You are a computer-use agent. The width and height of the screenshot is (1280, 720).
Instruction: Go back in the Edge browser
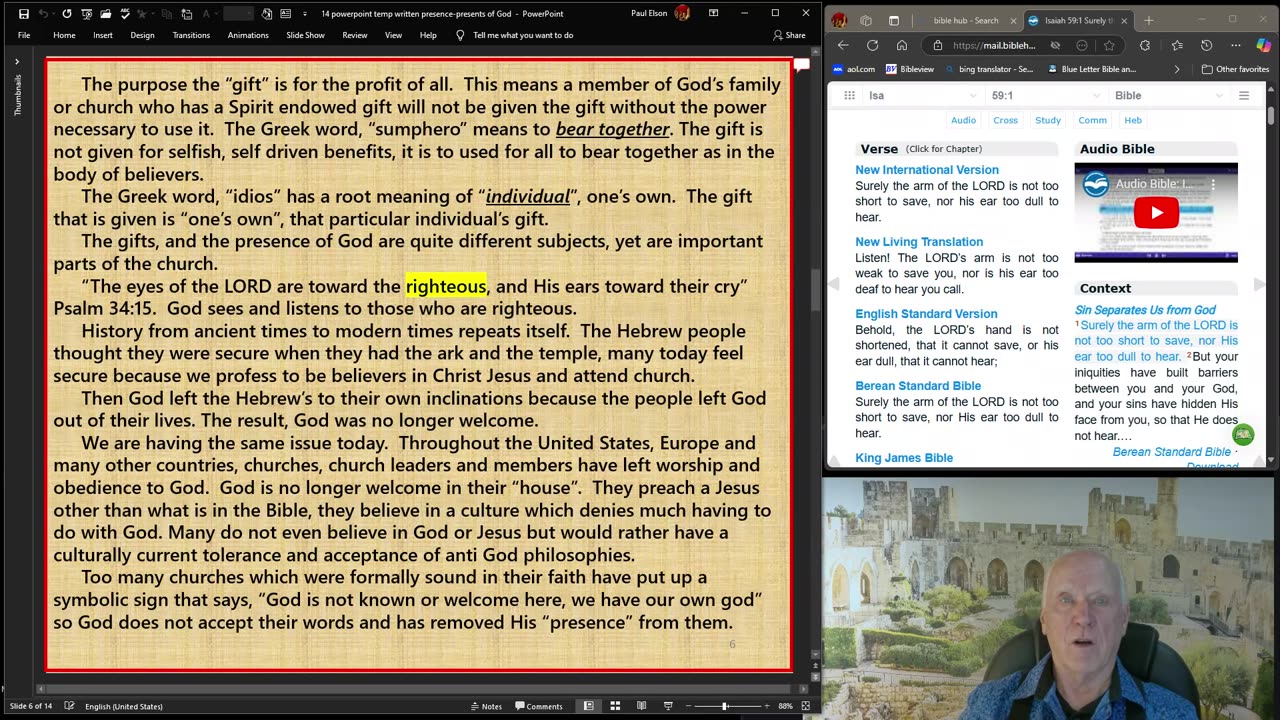(843, 45)
